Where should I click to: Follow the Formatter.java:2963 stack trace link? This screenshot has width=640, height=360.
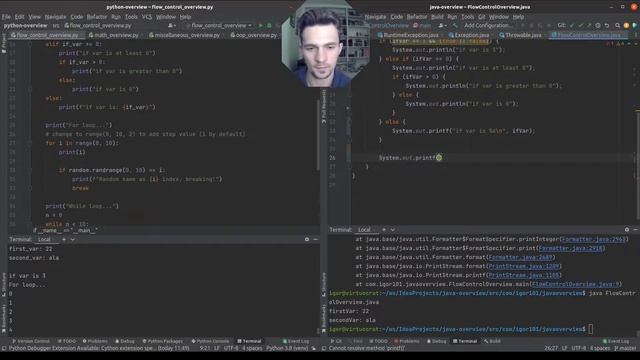pos(593,239)
